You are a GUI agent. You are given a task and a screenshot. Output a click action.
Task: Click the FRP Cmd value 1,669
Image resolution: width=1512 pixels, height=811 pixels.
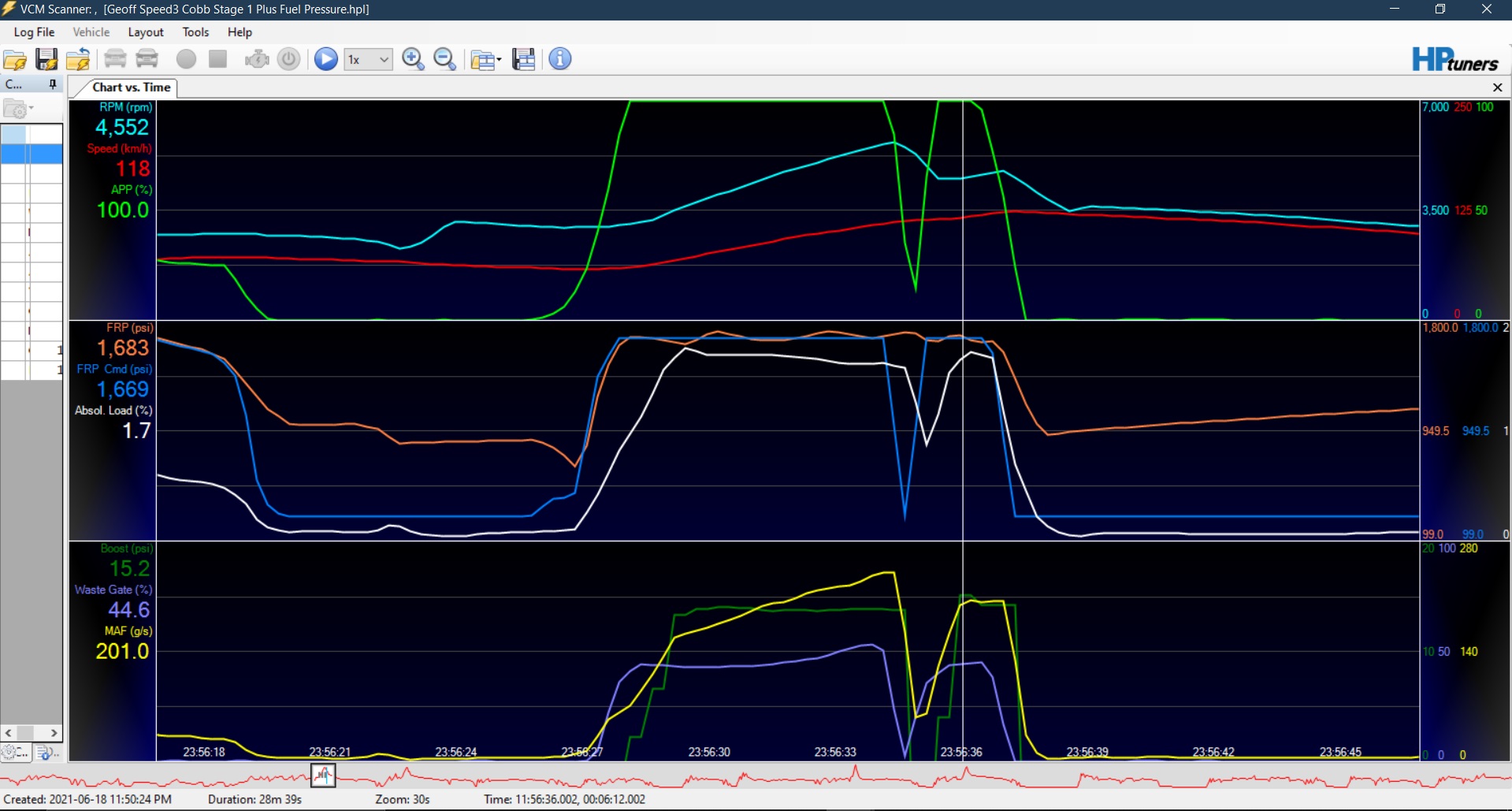tap(122, 389)
